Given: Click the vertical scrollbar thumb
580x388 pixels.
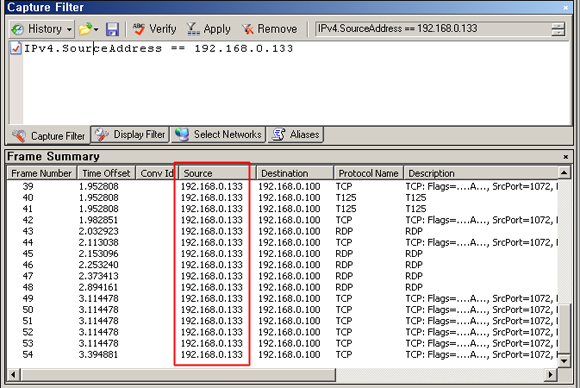Looking at the screenshot, I should click(564, 329).
